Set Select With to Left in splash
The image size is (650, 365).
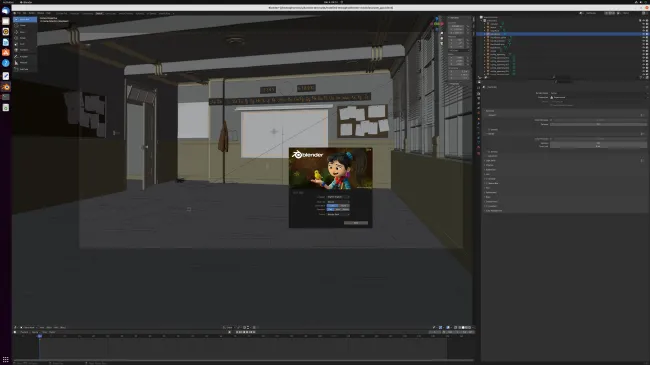[332, 205]
